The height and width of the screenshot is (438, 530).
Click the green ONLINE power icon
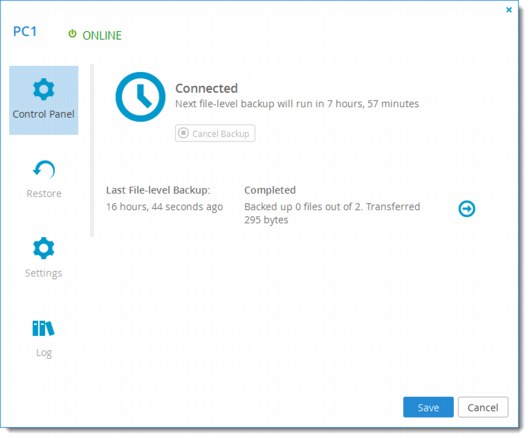72,34
